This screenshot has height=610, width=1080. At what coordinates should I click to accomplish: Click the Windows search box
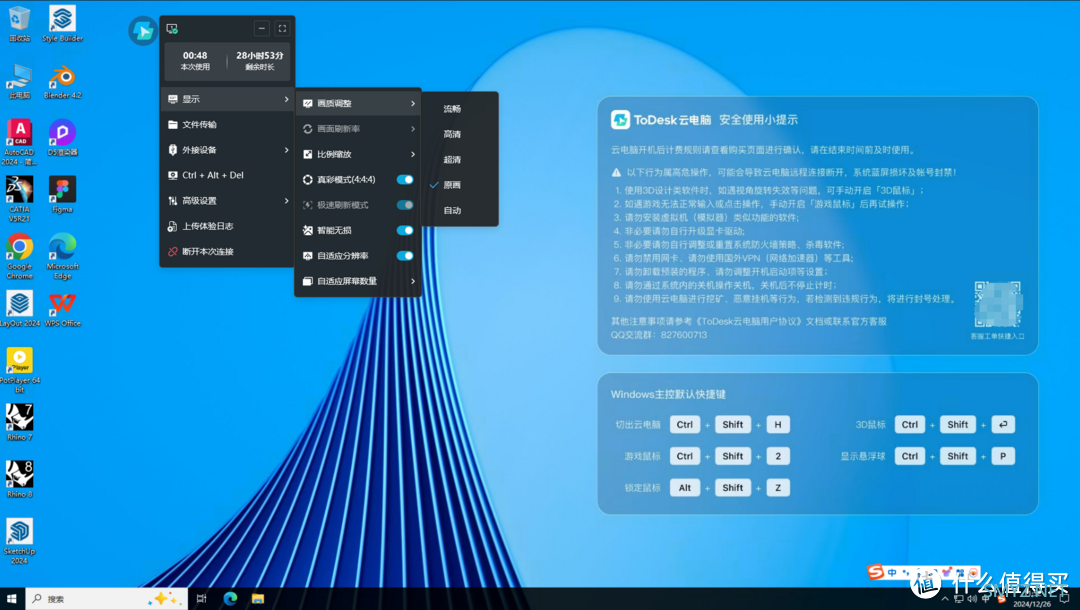(107, 599)
